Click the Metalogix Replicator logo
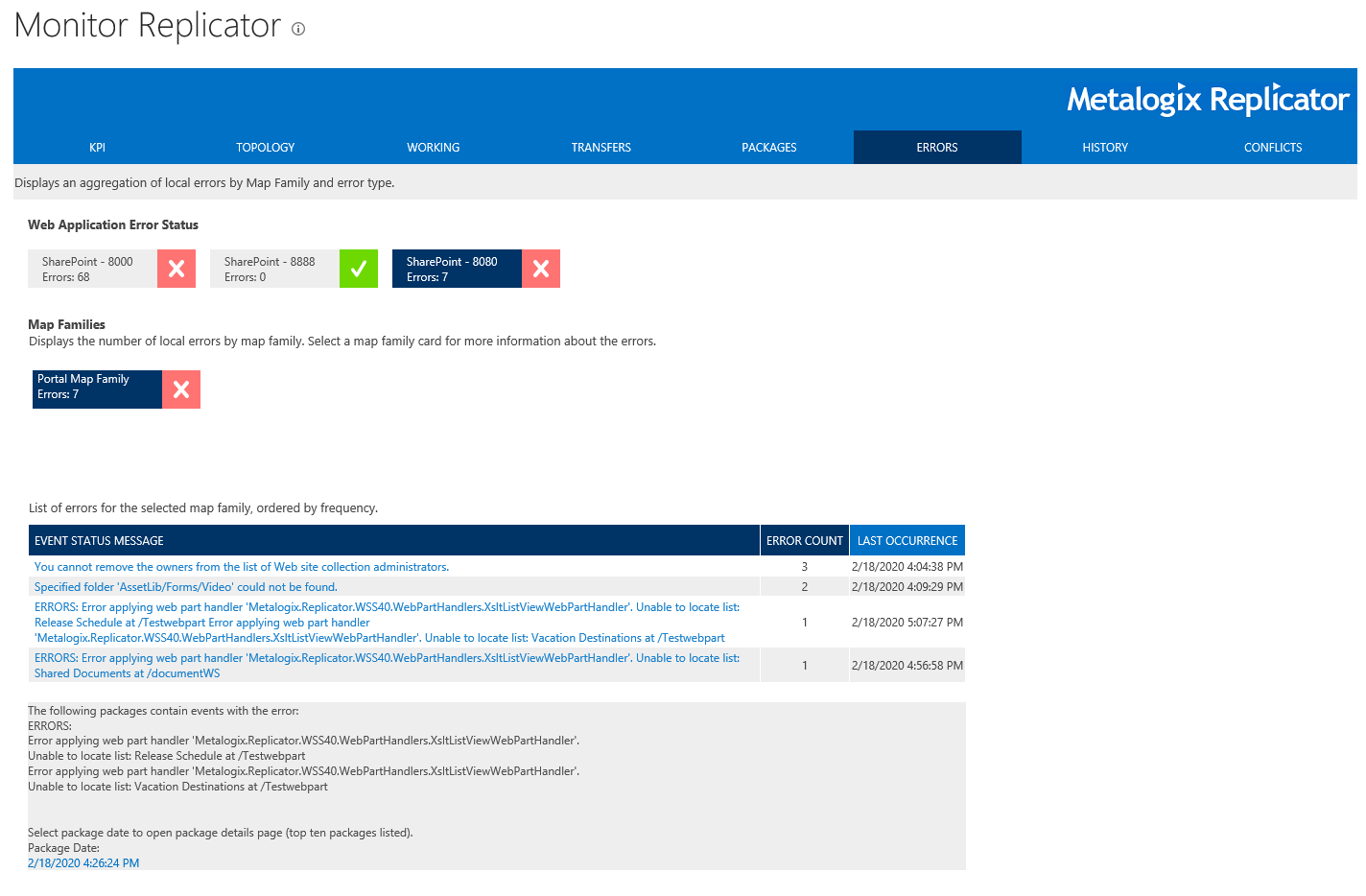This screenshot has height=896, width=1366. [x=1207, y=99]
